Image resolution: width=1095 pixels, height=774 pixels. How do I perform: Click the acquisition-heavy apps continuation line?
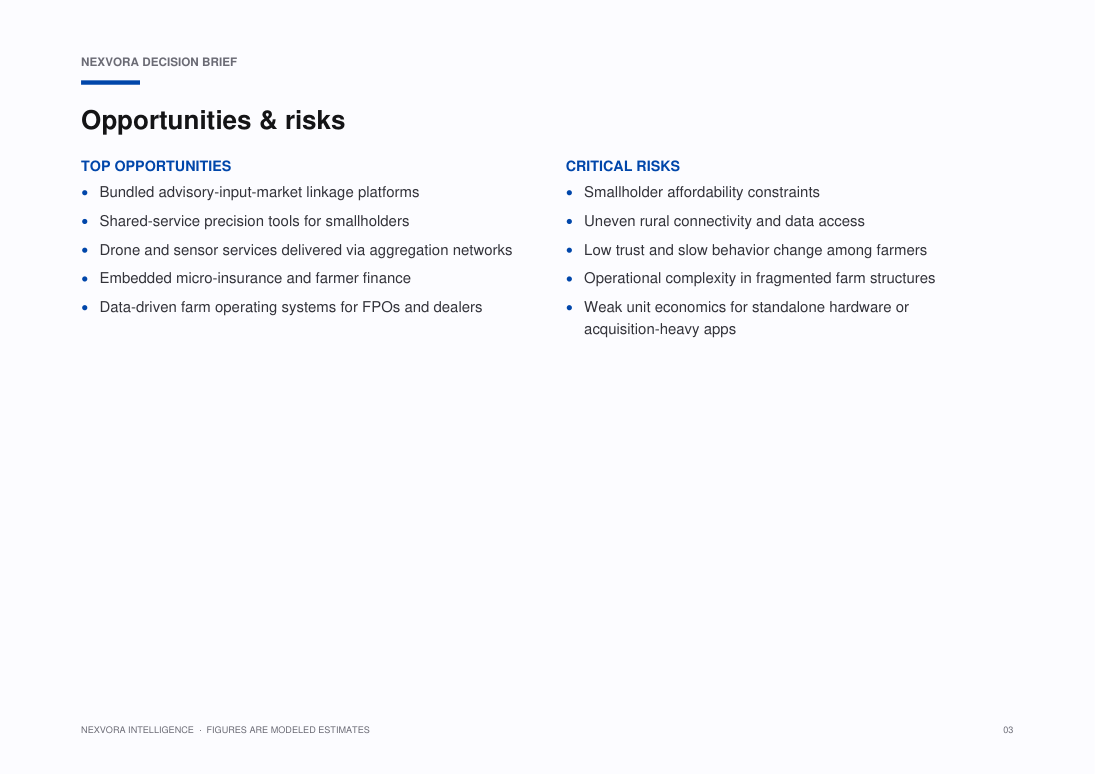pos(660,329)
